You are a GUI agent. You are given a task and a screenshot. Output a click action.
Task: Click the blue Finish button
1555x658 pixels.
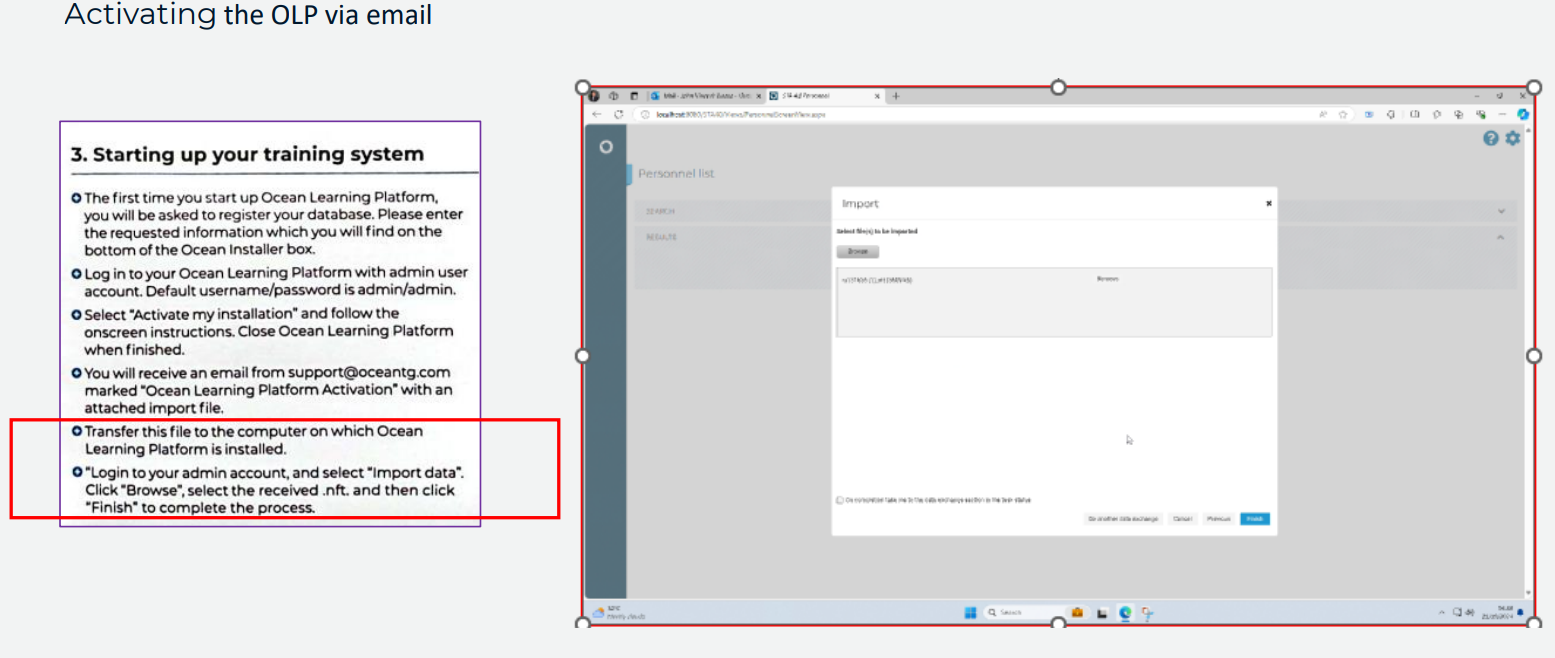coord(1254,519)
